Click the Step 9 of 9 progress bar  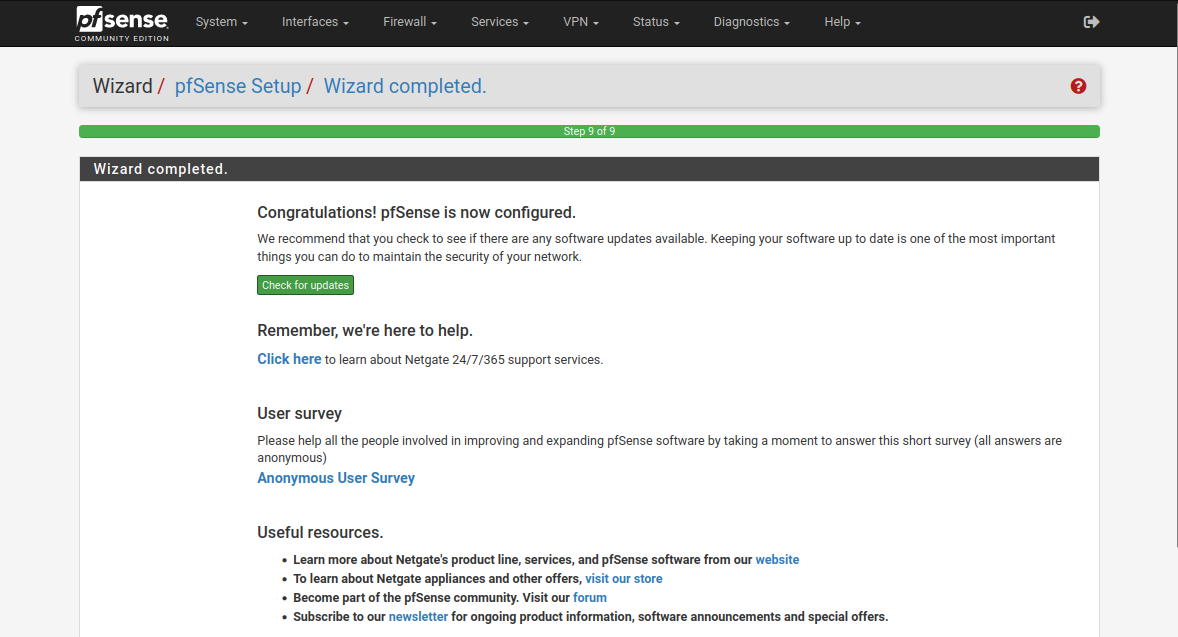[589, 131]
